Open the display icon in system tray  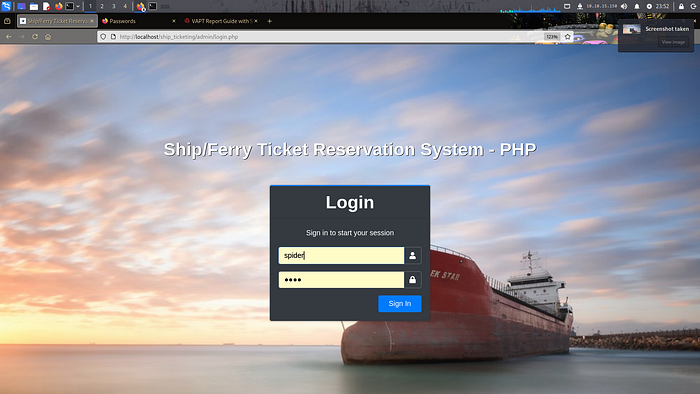[x=567, y=6]
